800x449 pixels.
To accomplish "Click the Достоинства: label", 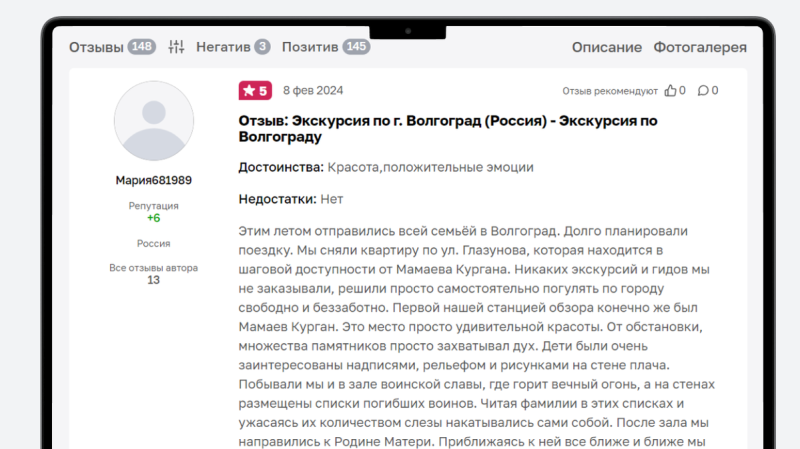I will click(281, 167).
